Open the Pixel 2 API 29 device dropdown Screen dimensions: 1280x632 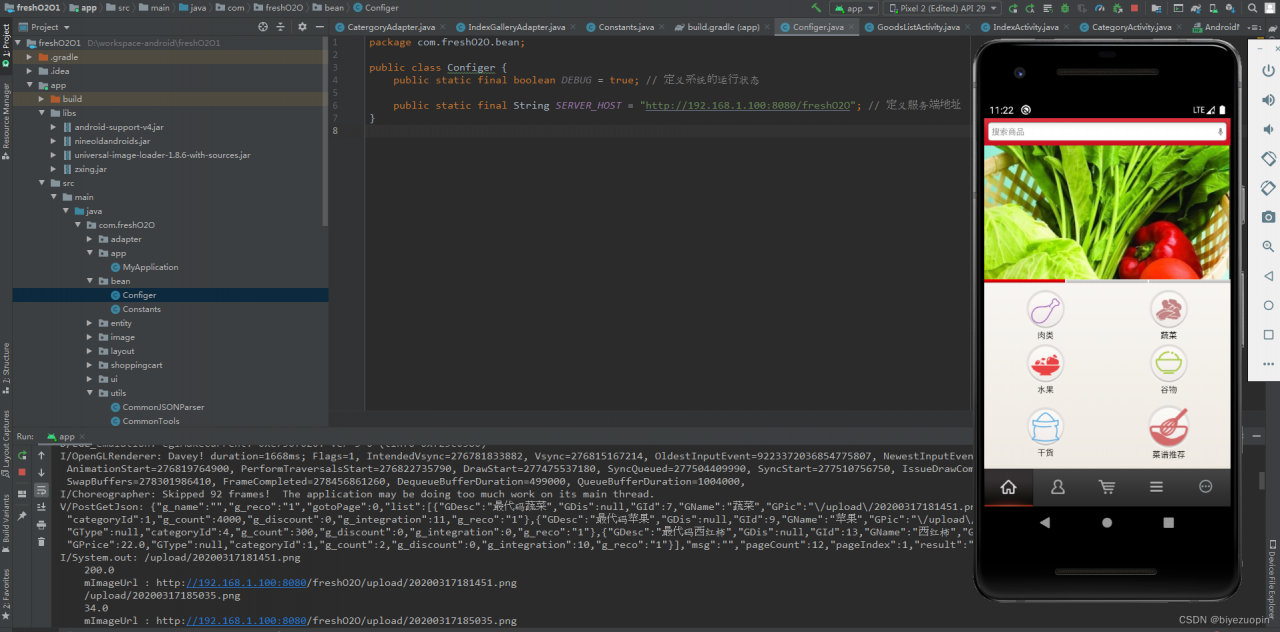tap(942, 8)
